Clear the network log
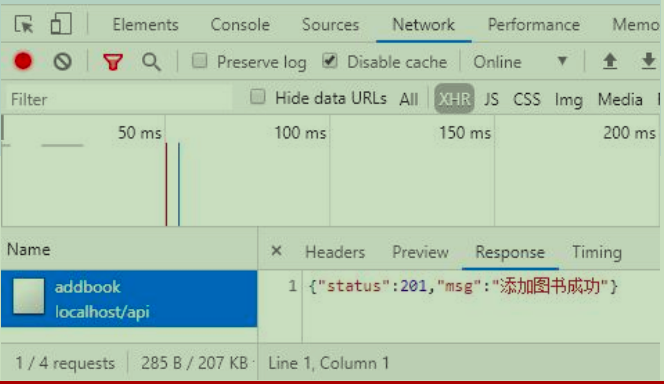664x384 pixels. [62, 62]
